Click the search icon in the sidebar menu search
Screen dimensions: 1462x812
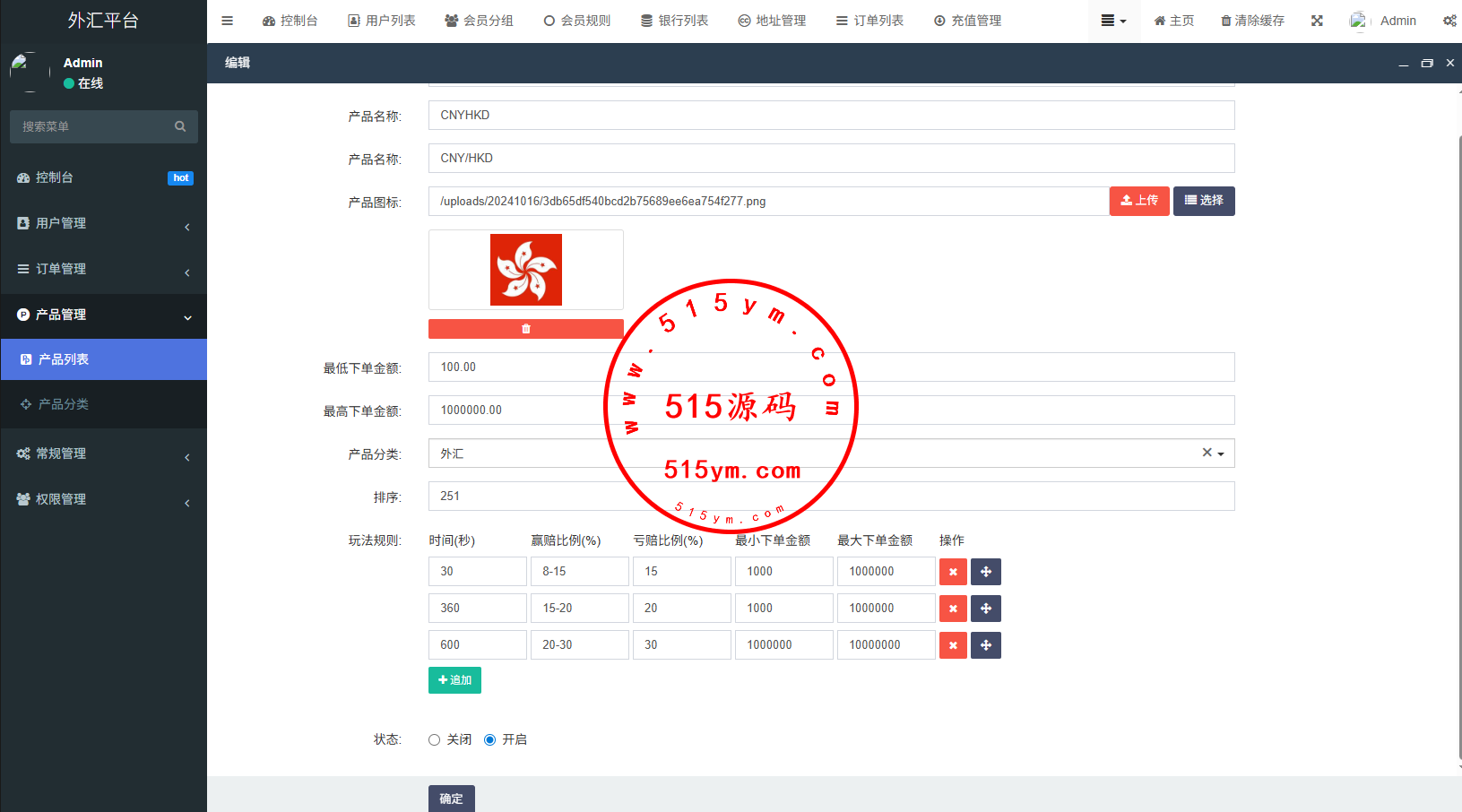tap(180, 126)
